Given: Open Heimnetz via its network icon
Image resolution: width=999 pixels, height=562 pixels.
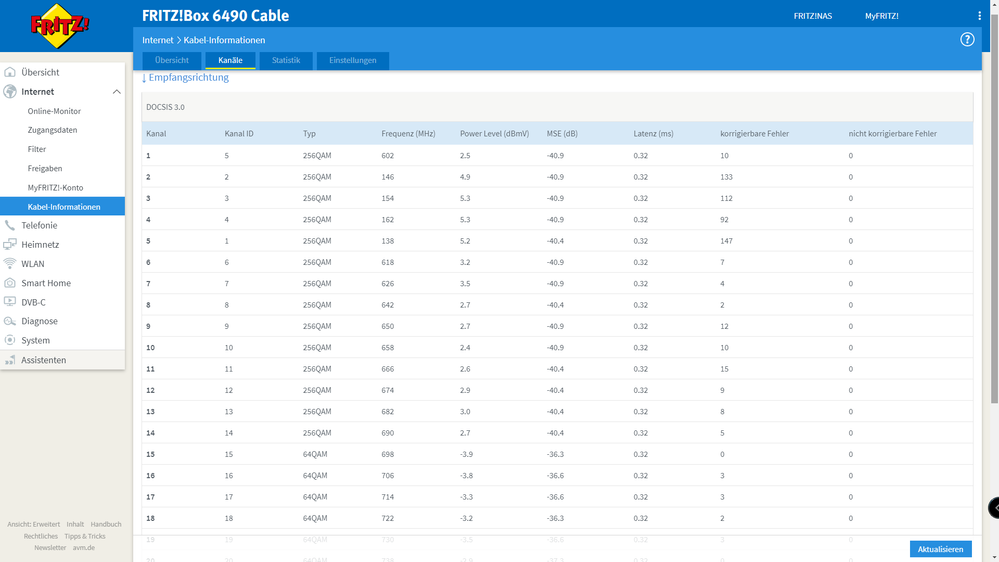Looking at the screenshot, I should (x=11, y=245).
